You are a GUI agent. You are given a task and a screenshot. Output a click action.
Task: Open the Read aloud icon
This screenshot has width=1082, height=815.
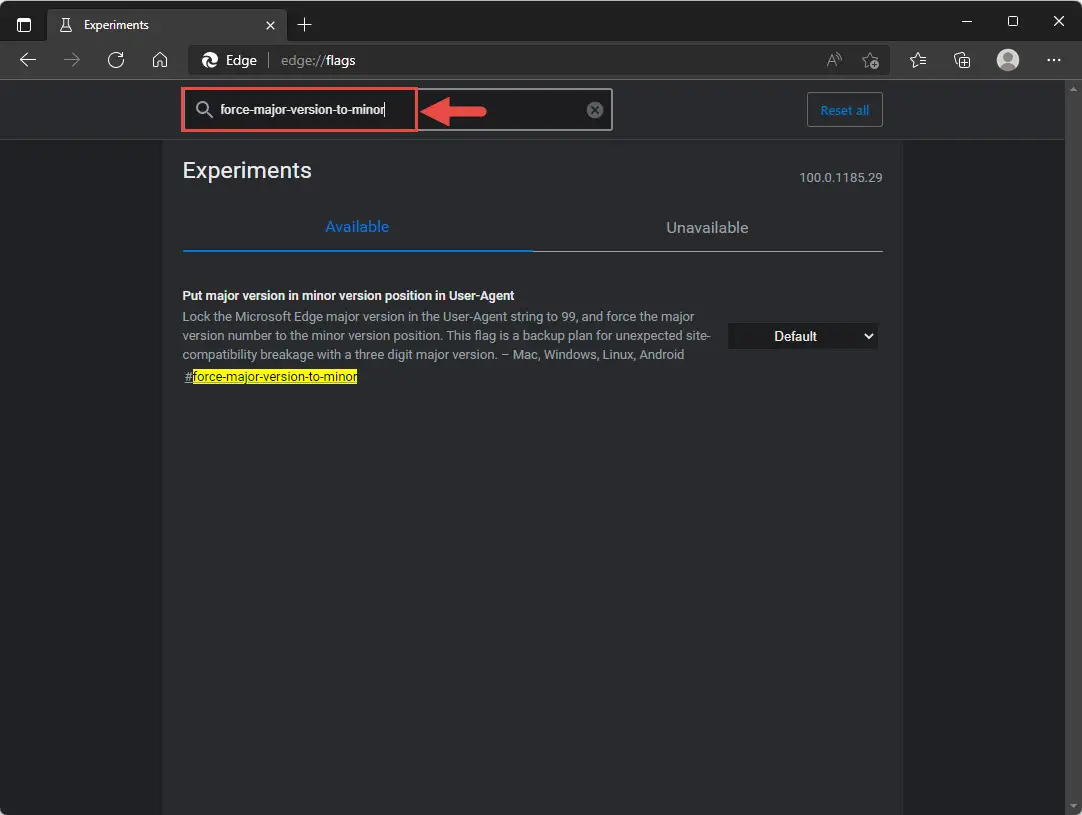(834, 60)
